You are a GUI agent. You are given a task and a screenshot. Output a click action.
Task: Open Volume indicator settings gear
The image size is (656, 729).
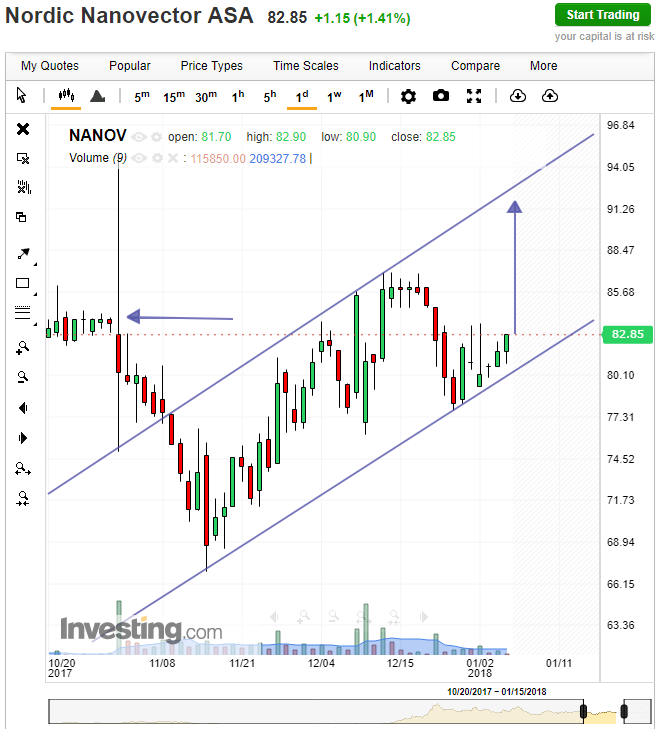(x=157, y=159)
